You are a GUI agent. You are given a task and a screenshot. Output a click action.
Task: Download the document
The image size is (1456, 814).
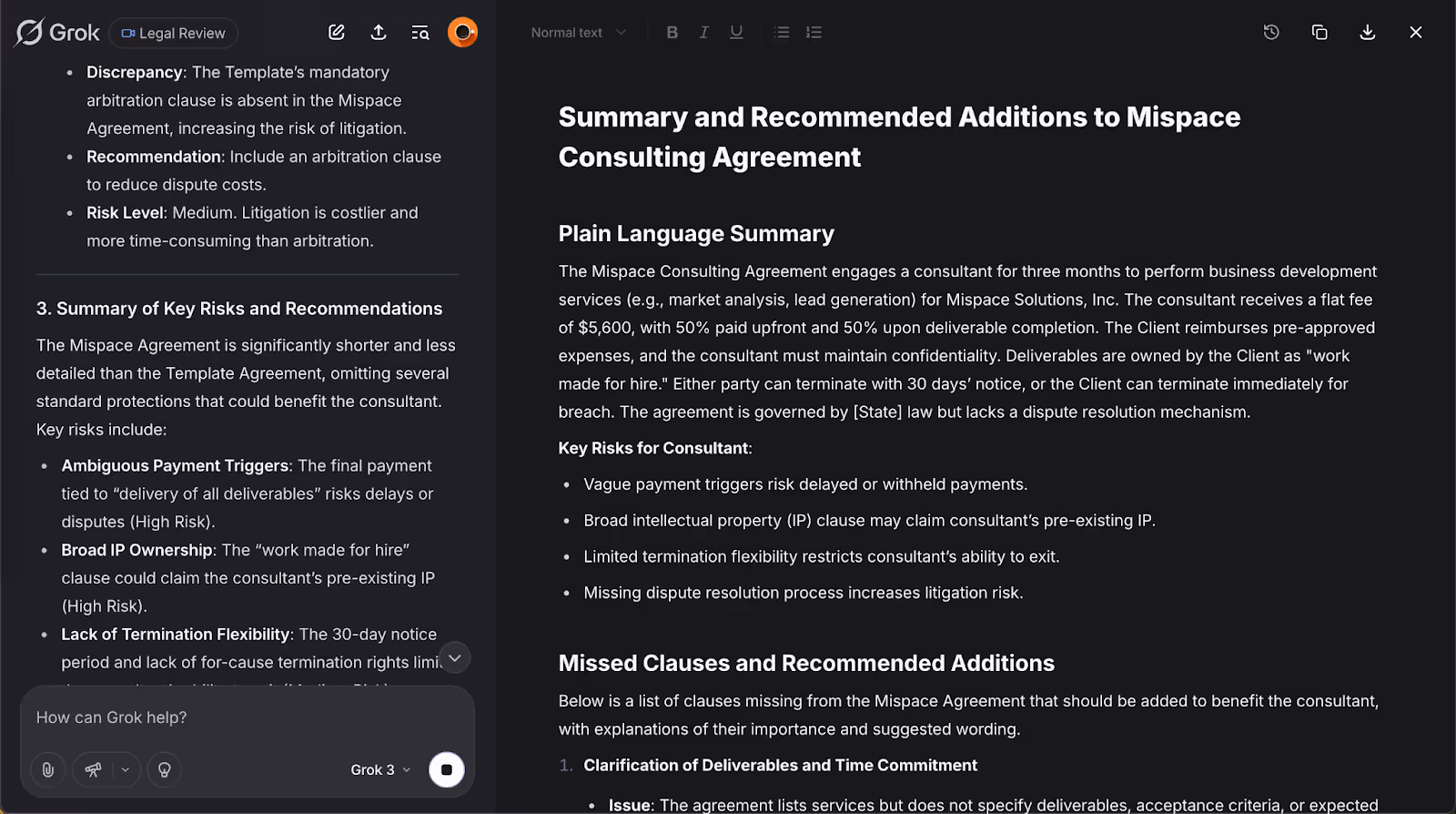(1367, 33)
